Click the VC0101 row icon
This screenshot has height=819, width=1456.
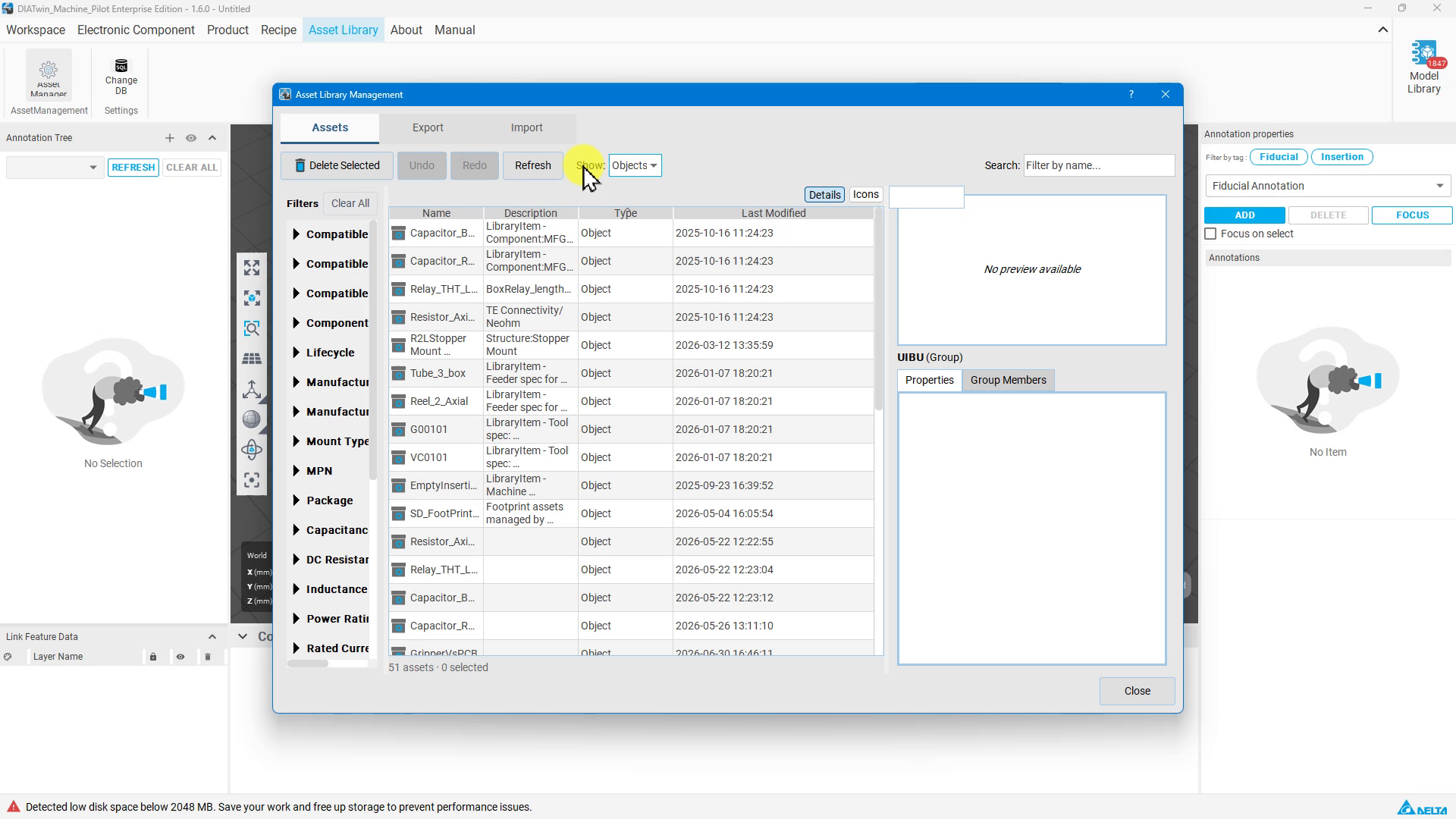[x=398, y=457]
